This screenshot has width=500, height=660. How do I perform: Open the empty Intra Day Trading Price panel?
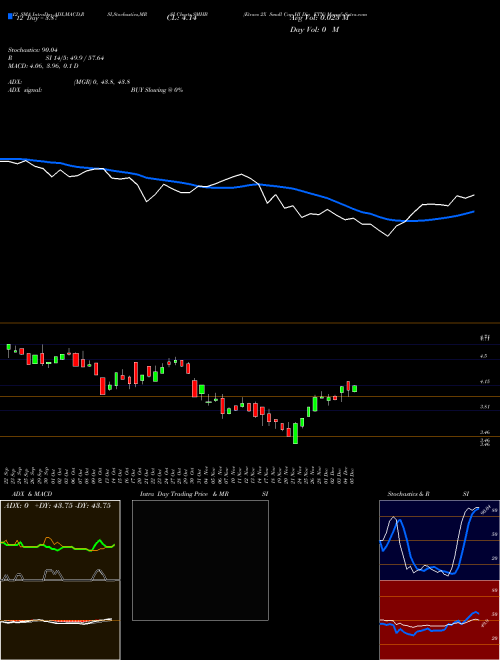click(200, 560)
